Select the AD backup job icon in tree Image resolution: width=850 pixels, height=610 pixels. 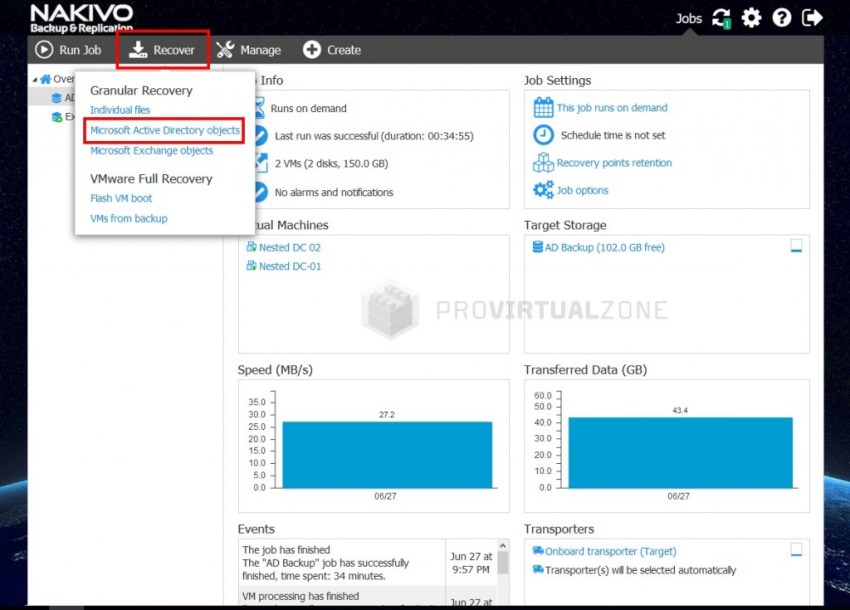56,98
